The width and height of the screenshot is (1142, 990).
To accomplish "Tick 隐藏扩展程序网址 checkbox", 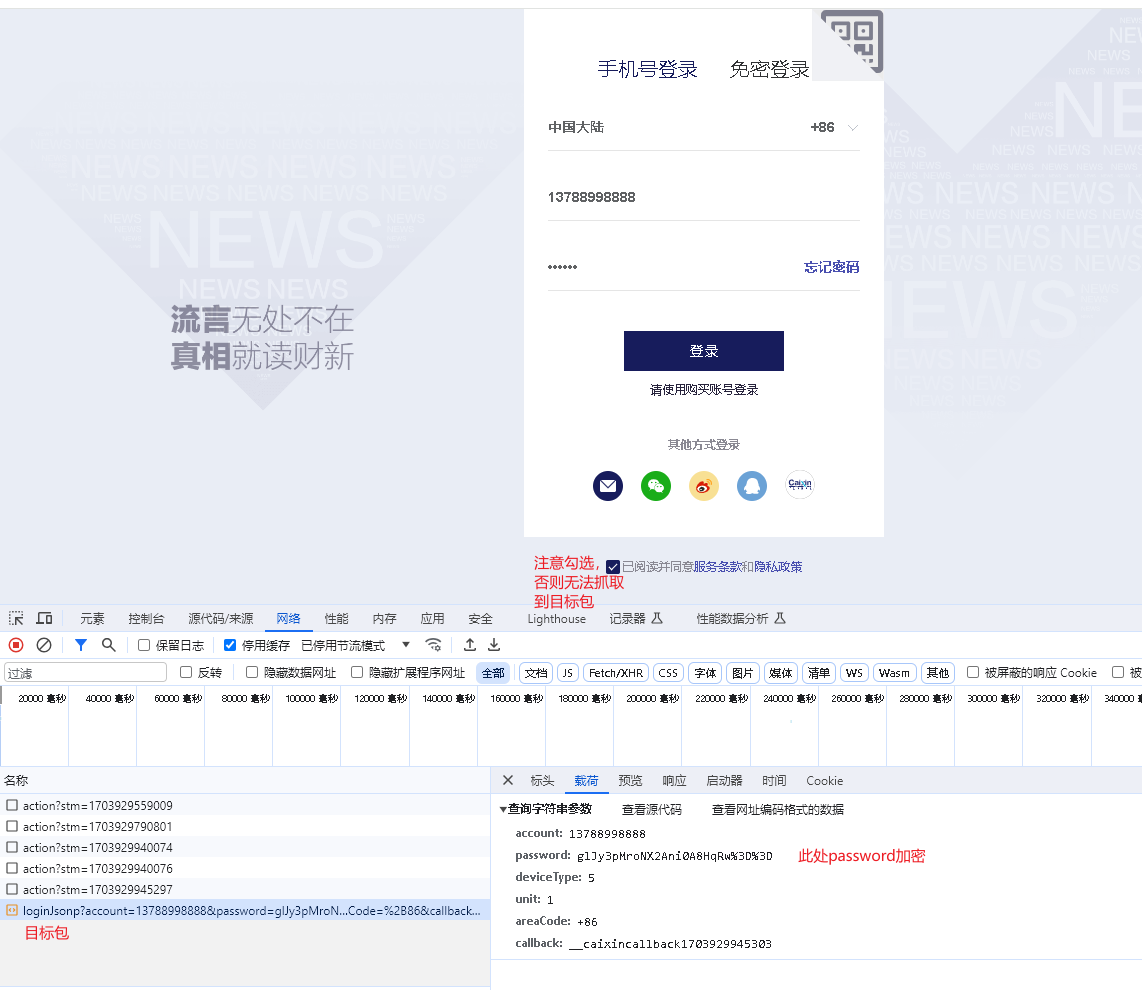I will [x=357, y=672].
